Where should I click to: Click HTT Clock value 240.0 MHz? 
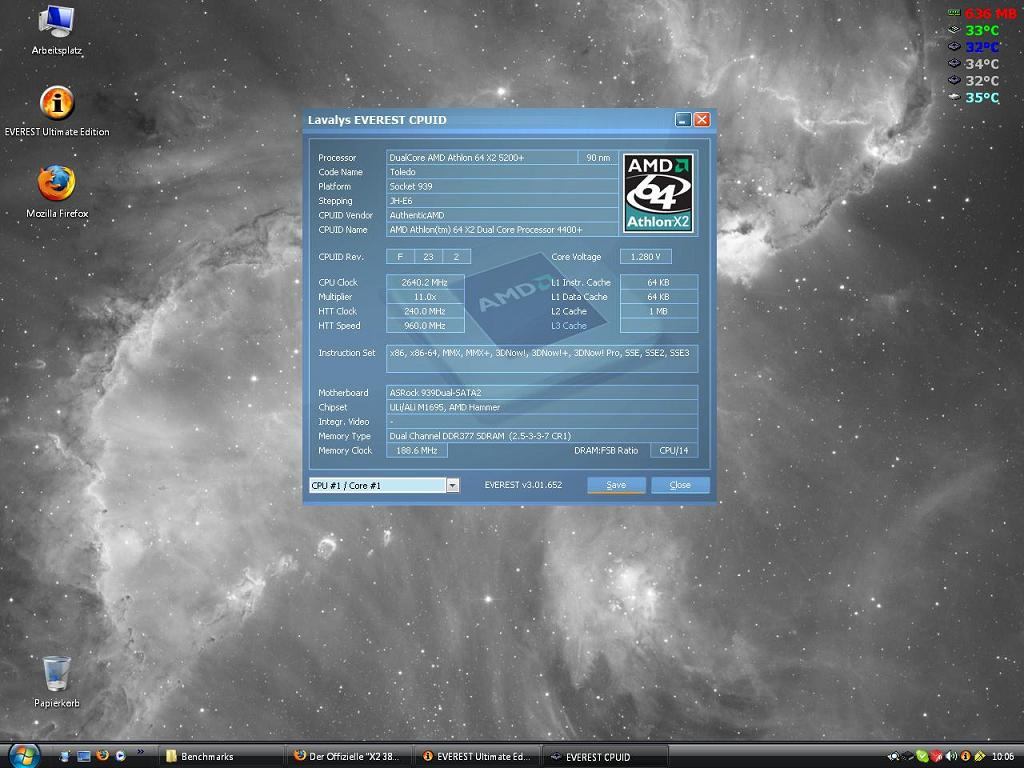tap(425, 311)
